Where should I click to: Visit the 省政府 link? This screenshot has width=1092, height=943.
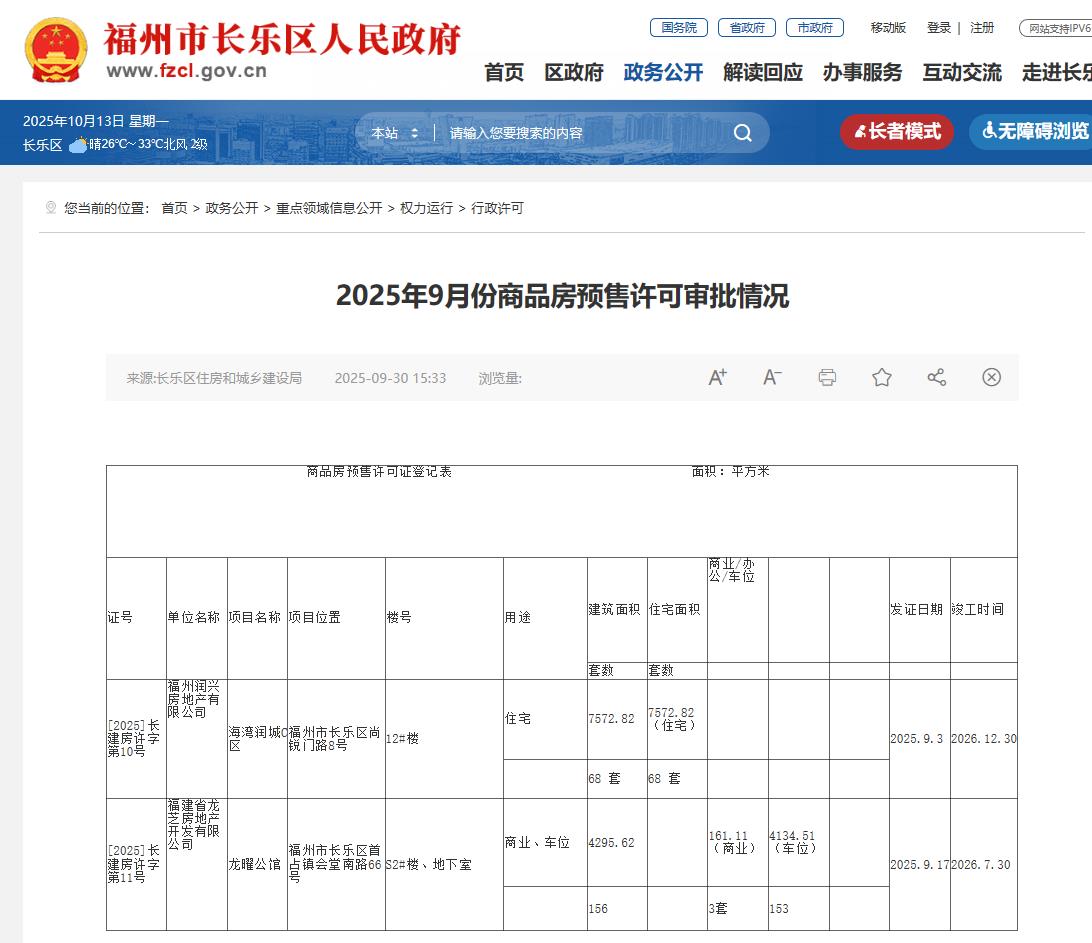(746, 28)
